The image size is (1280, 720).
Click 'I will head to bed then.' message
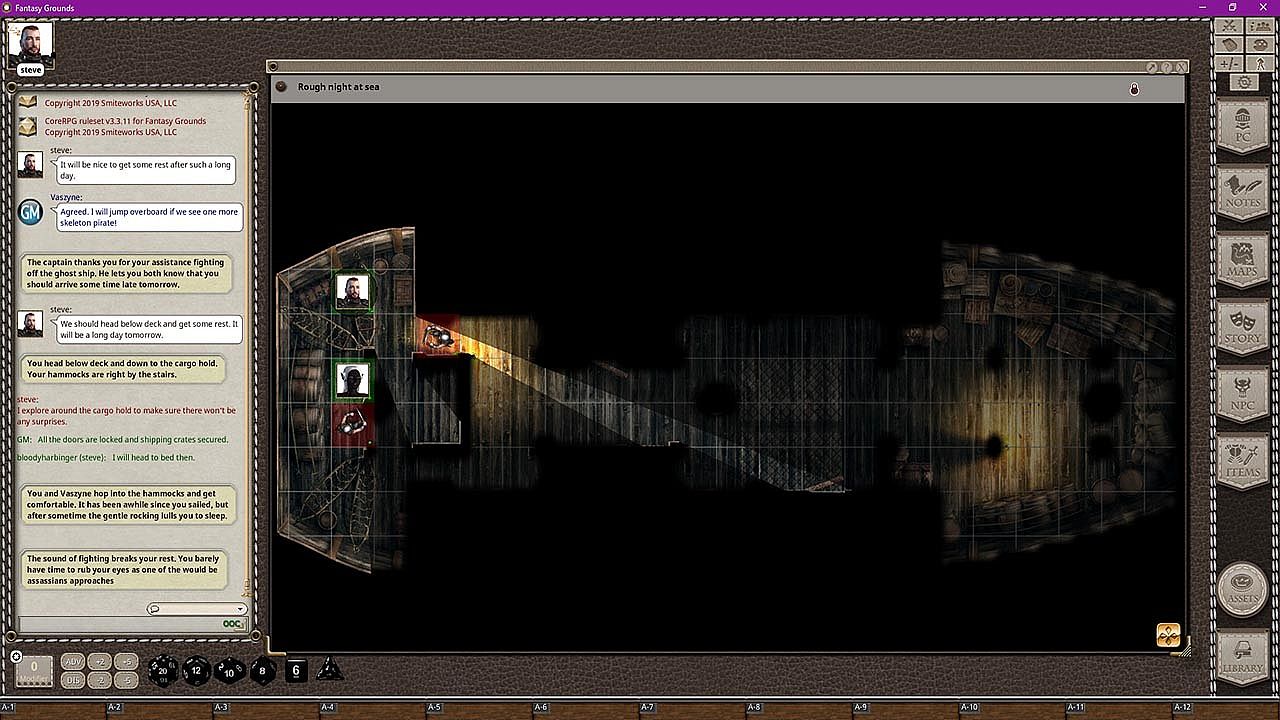tap(154, 457)
